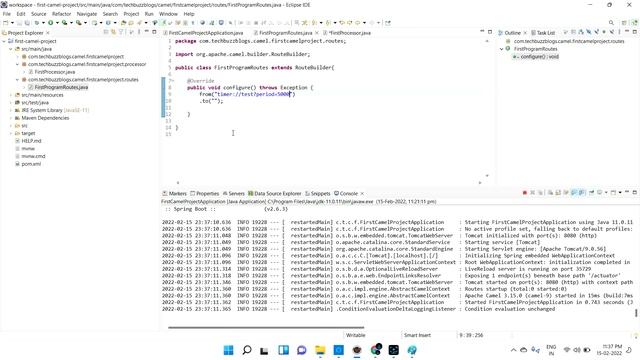The width and height of the screenshot is (640, 360).
Task: Close the FirstProgramRoutes.java editor tab
Action: pos(317,33)
